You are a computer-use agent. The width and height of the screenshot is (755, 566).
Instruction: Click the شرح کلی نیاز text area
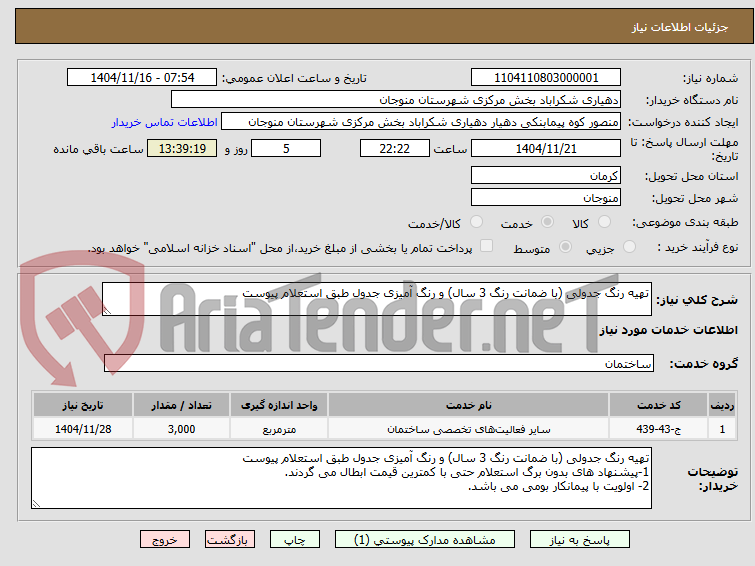pos(377,299)
